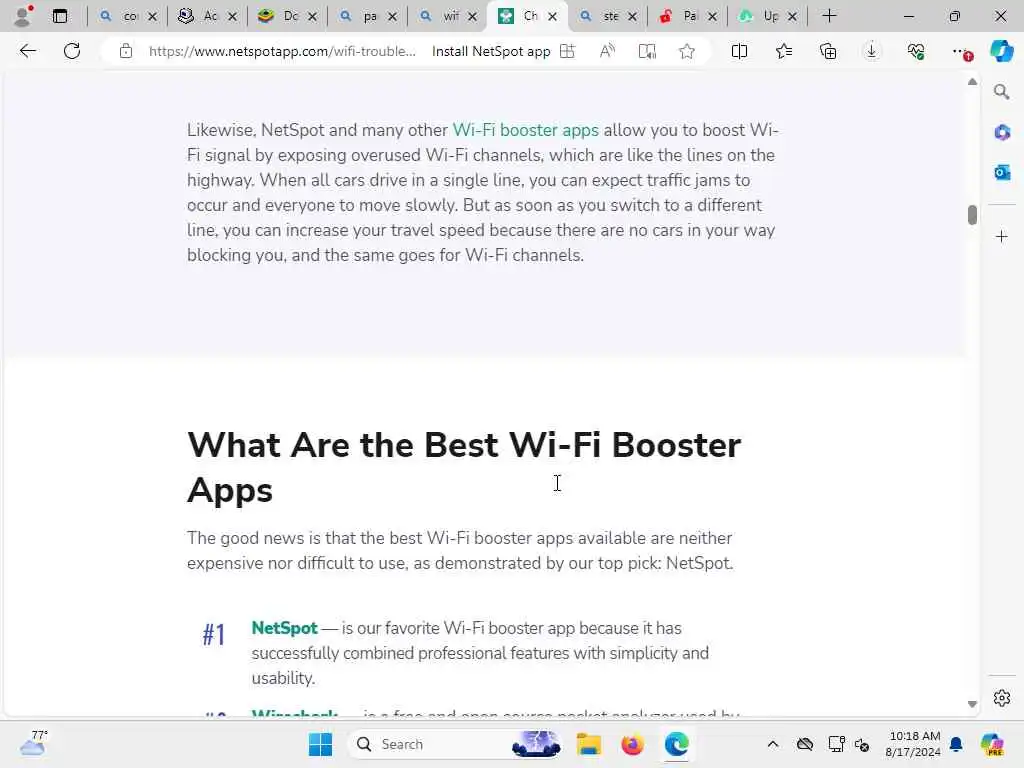Open the Collections panel

pyautogui.click(x=828, y=51)
